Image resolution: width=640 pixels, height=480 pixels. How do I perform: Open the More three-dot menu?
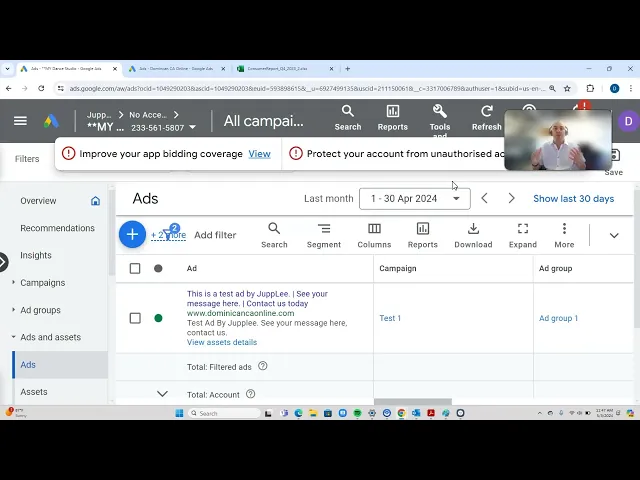(564, 236)
